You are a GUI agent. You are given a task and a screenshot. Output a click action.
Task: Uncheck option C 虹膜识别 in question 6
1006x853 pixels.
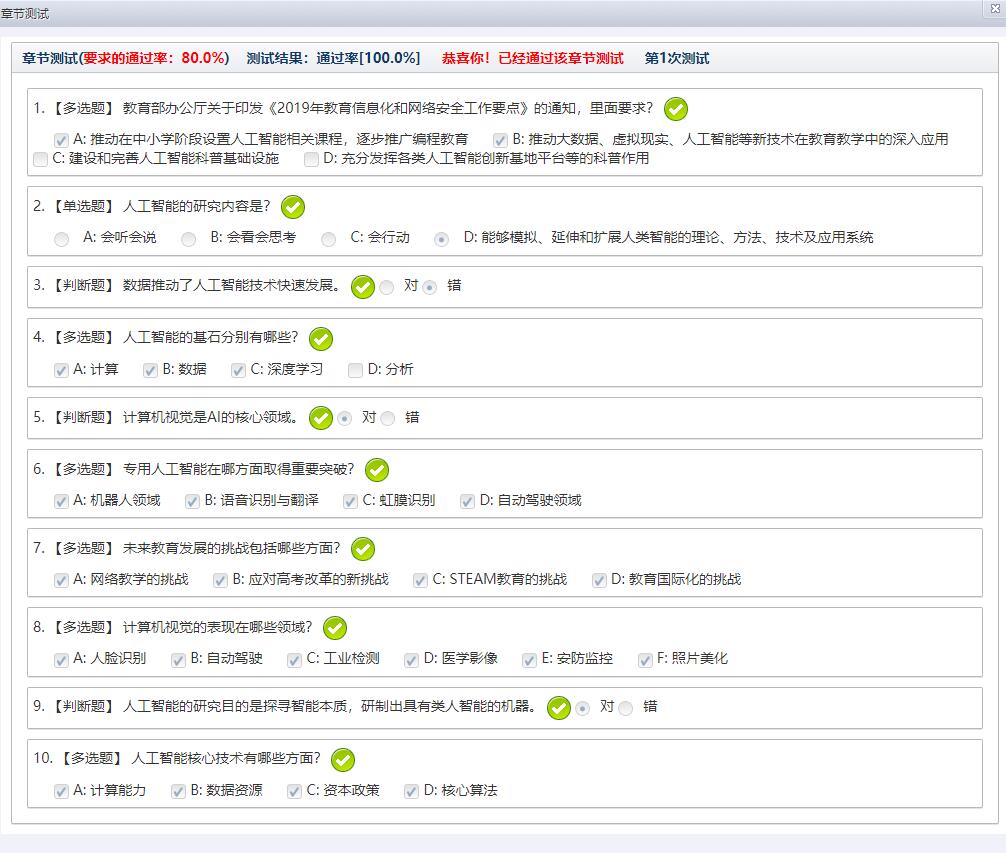pos(350,501)
